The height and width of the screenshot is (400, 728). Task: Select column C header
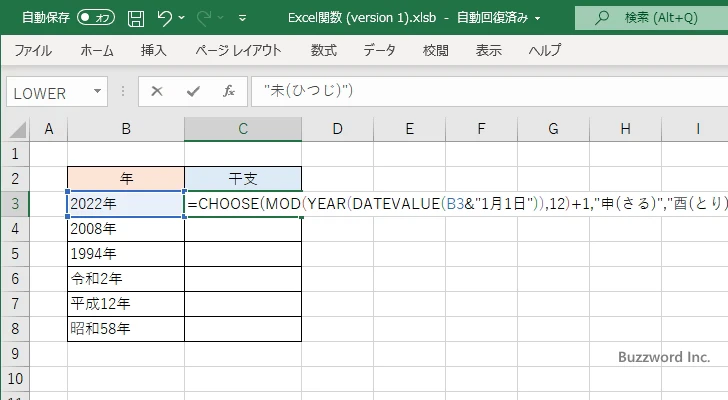[243, 129]
